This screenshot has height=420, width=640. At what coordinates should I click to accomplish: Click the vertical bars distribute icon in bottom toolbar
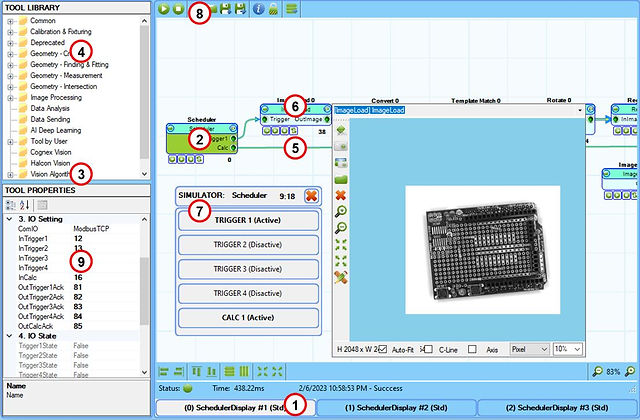[x=244, y=371]
